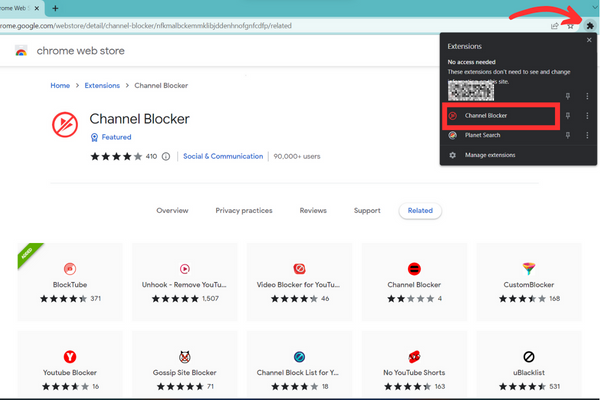Click the rating info icon beside 410
This screenshot has height=400, width=600.
166,156
